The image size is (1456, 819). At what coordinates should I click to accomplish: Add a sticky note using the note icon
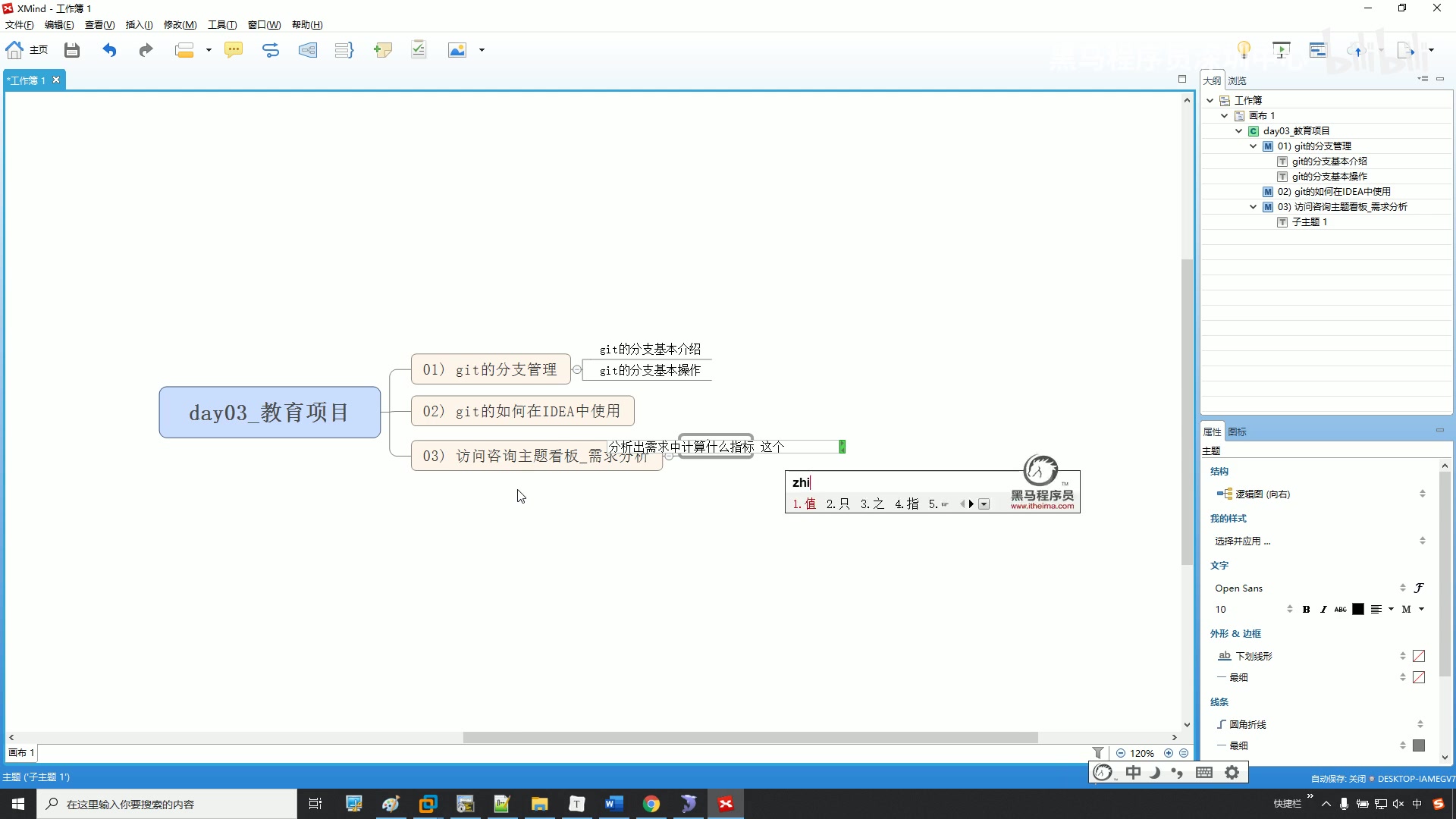coord(383,49)
